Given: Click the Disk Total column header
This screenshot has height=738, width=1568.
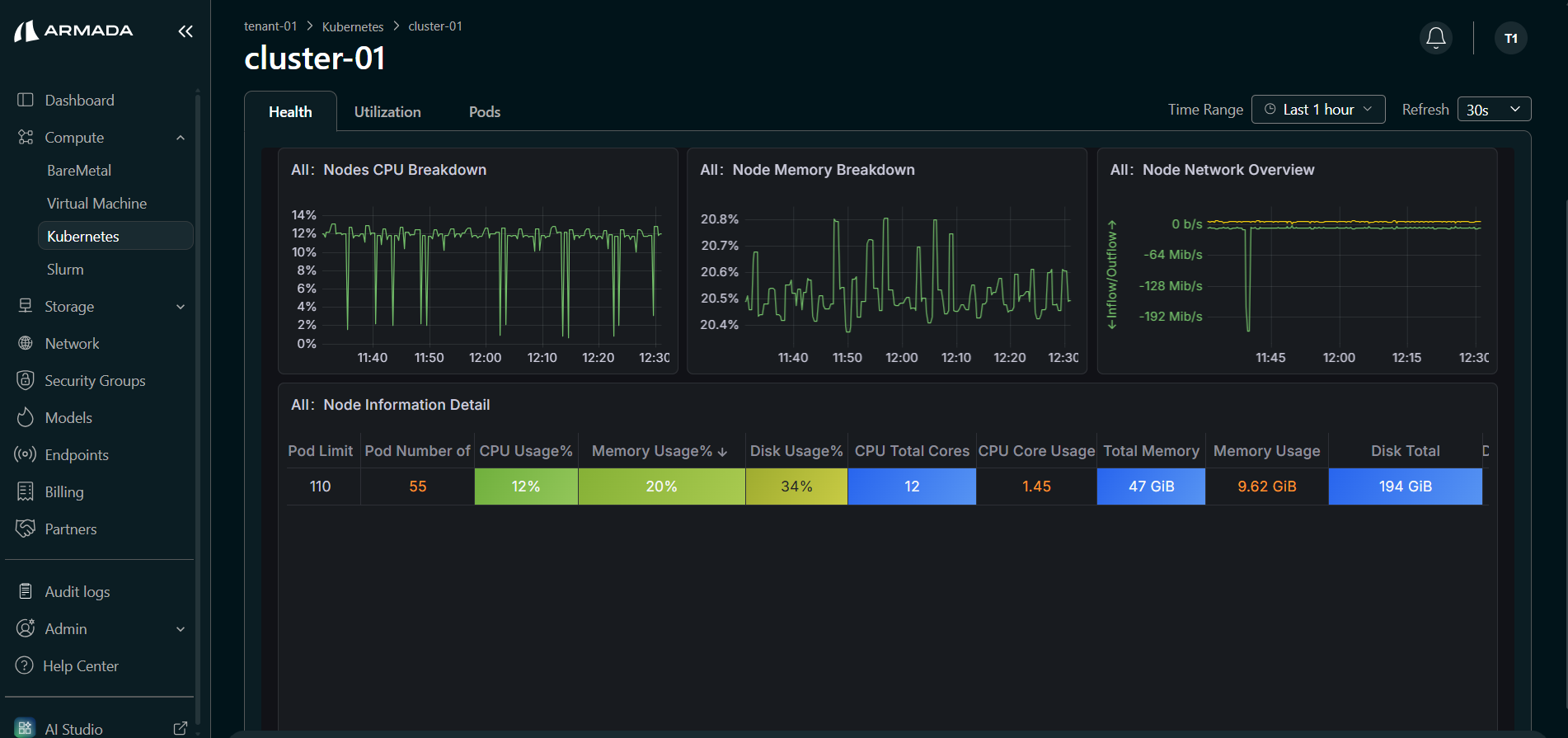Looking at the screenshot, I should pos(1406,451).
